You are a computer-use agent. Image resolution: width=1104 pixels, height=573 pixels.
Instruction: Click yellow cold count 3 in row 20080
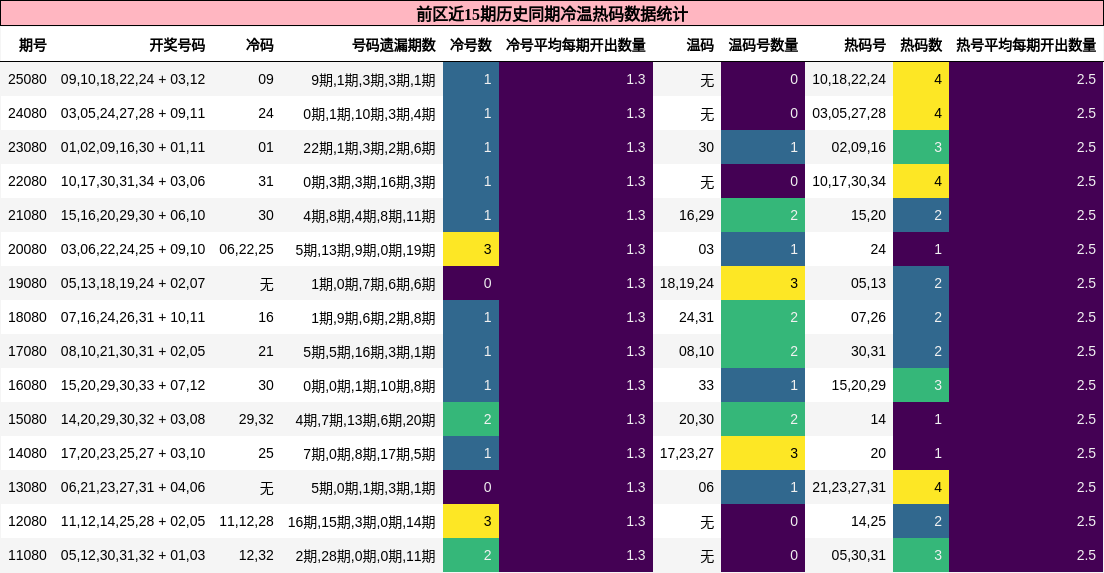pyautogui.click(x=471, y=249)
